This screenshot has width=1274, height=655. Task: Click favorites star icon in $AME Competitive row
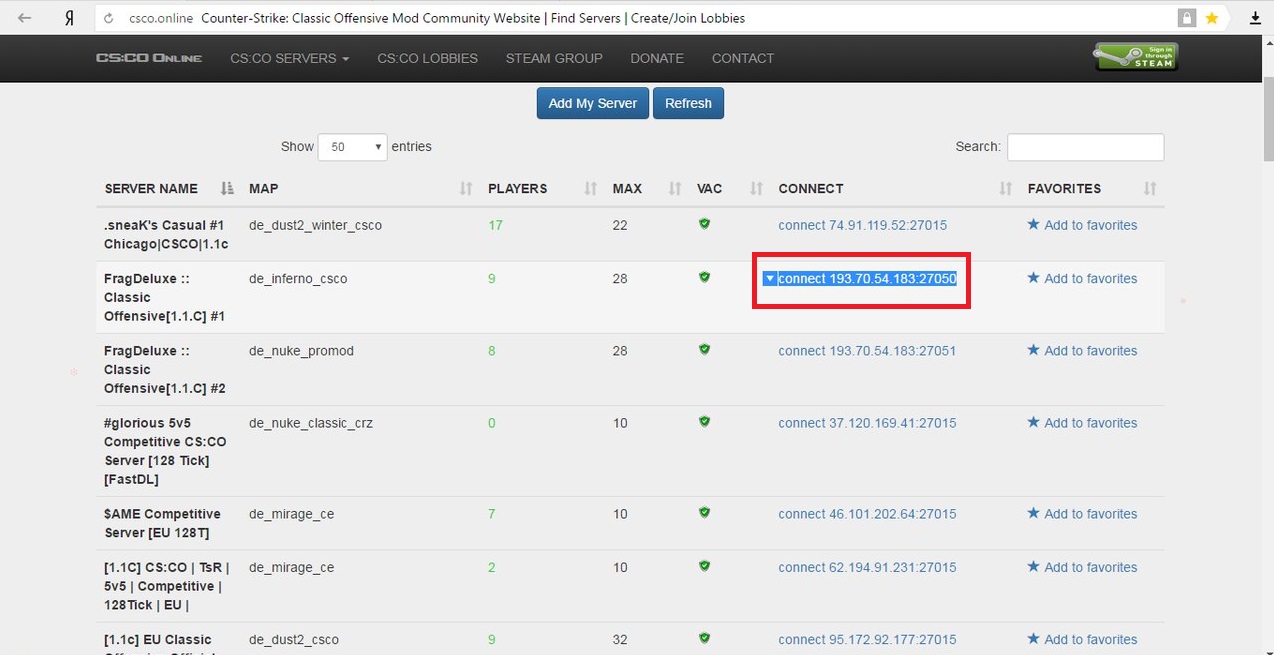click(x=1033, y=513)
